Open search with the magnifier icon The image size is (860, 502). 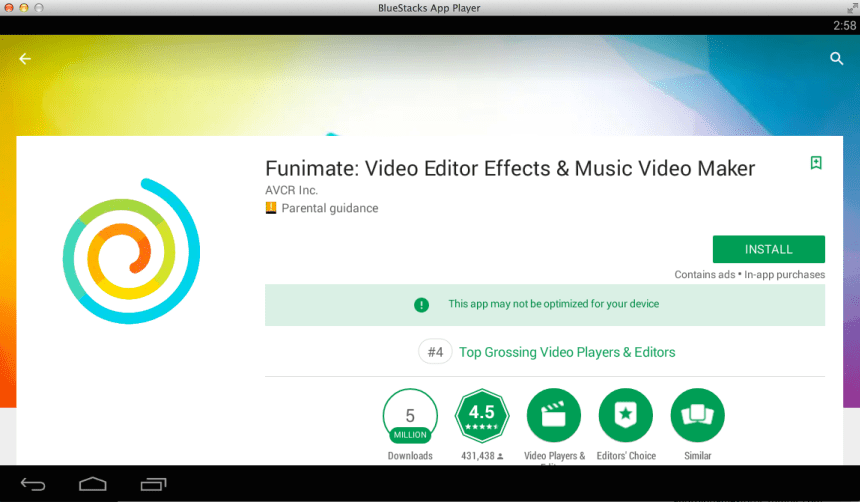836,59
